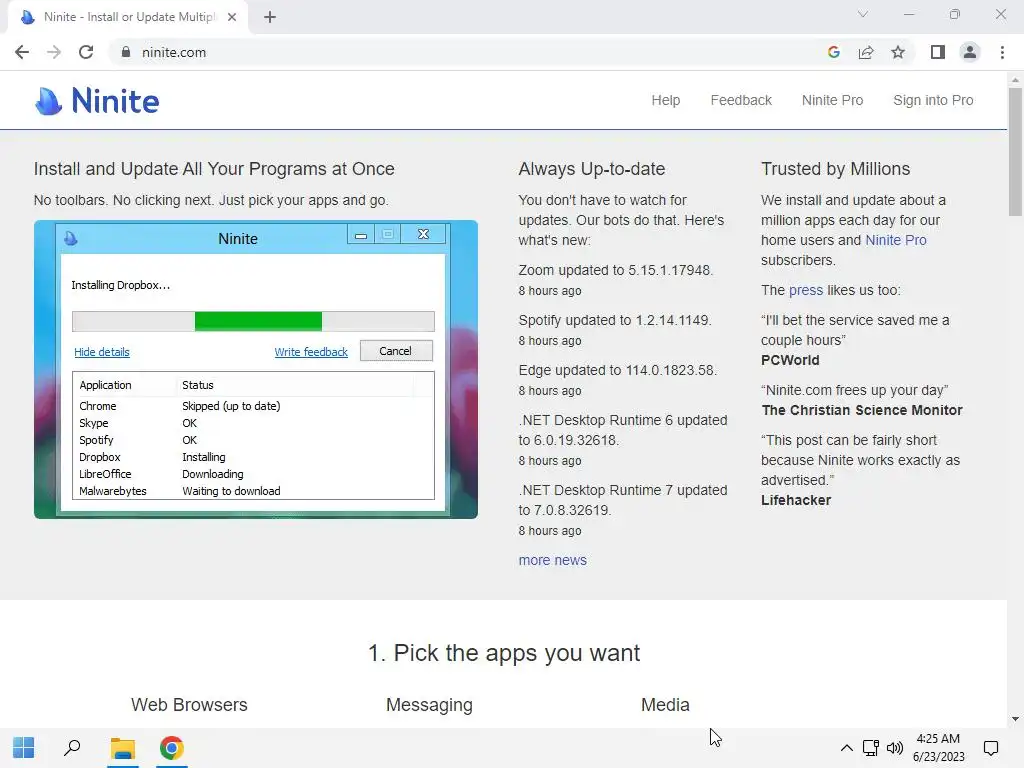1024x768 pixels.
Task: Click Sign into Pro in the header
Action: [933, 100]
